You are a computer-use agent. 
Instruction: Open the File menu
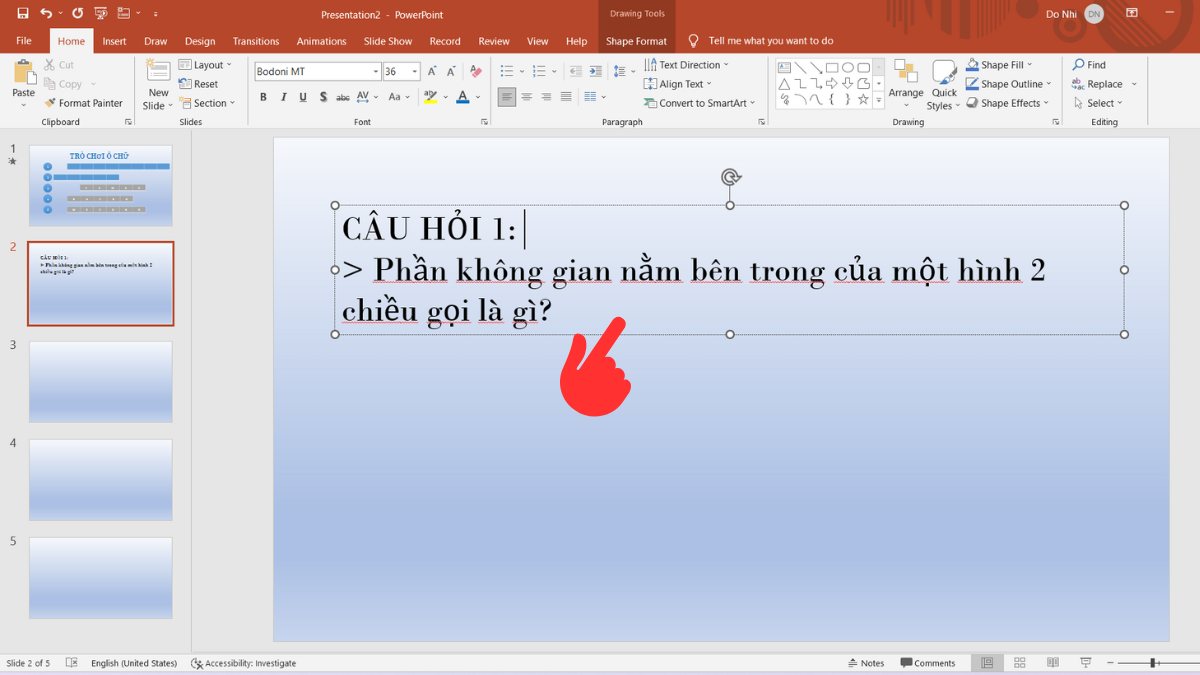click(x=24, y=41)
